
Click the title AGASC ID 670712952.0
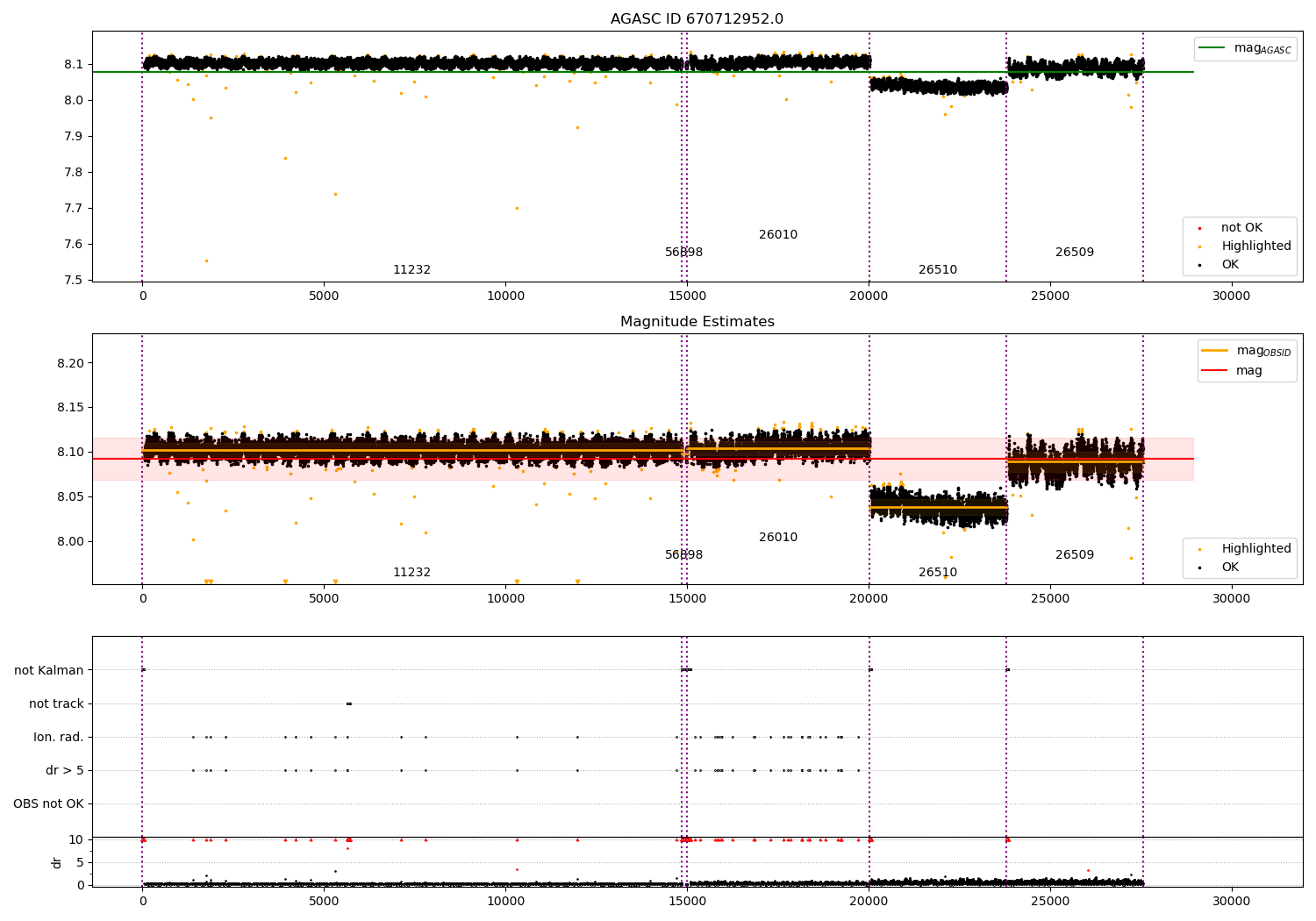[697, 19]
